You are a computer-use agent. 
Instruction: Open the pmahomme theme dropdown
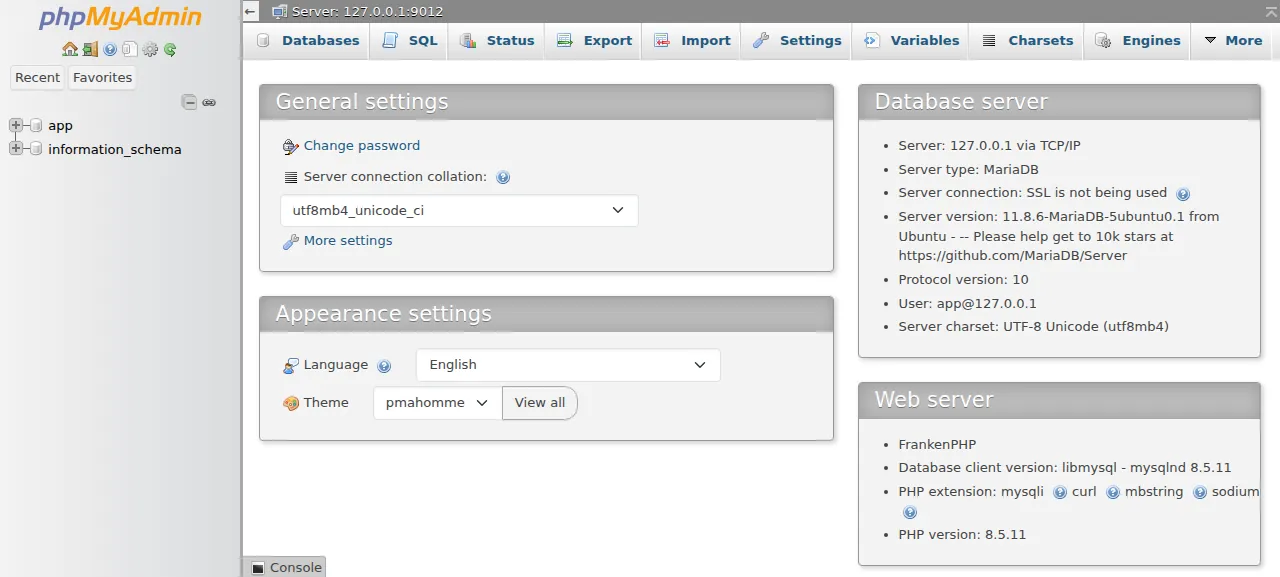pyautogui.click(x=437, y=402)
